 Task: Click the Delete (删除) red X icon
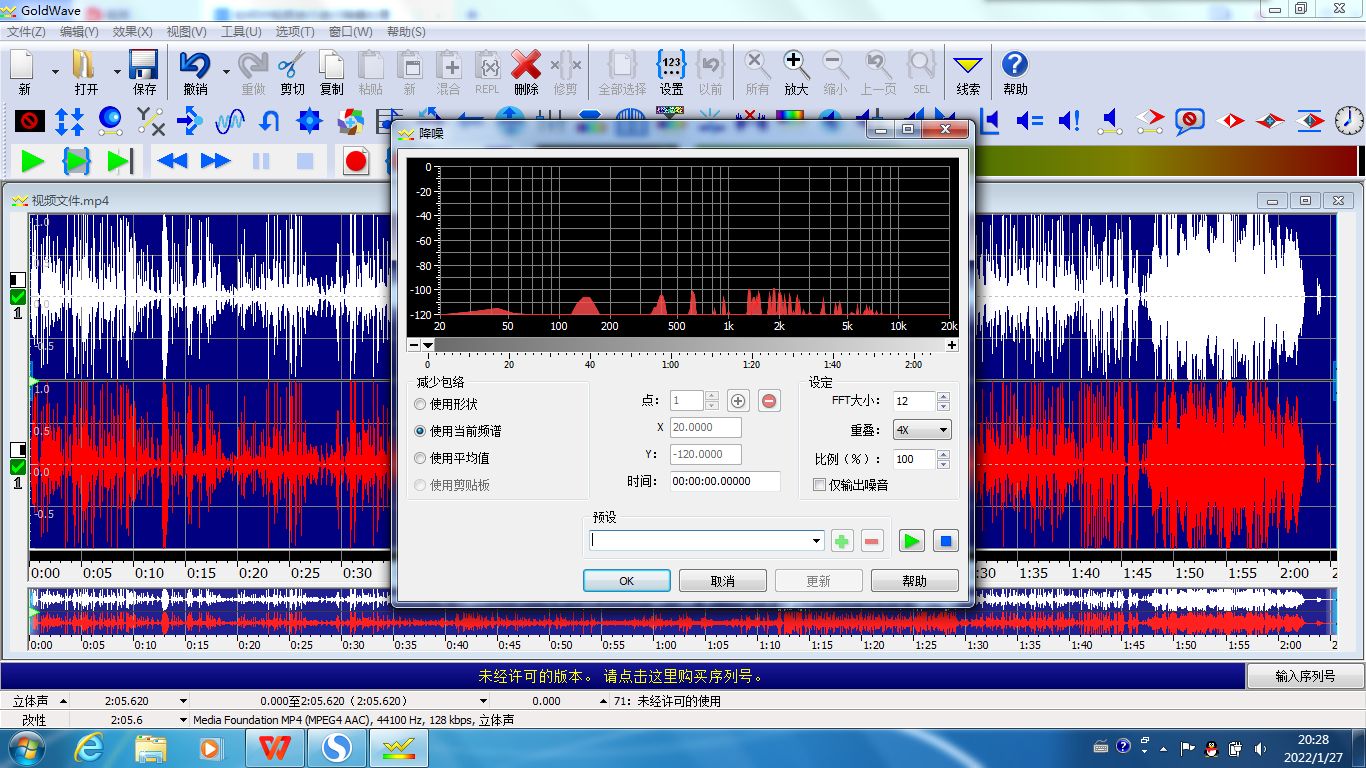526,66
